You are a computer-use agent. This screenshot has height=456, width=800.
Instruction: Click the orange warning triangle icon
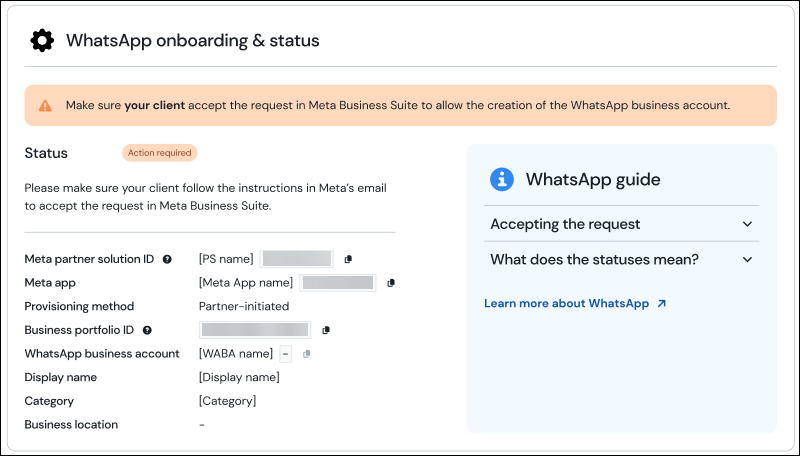tap(45, 105)
